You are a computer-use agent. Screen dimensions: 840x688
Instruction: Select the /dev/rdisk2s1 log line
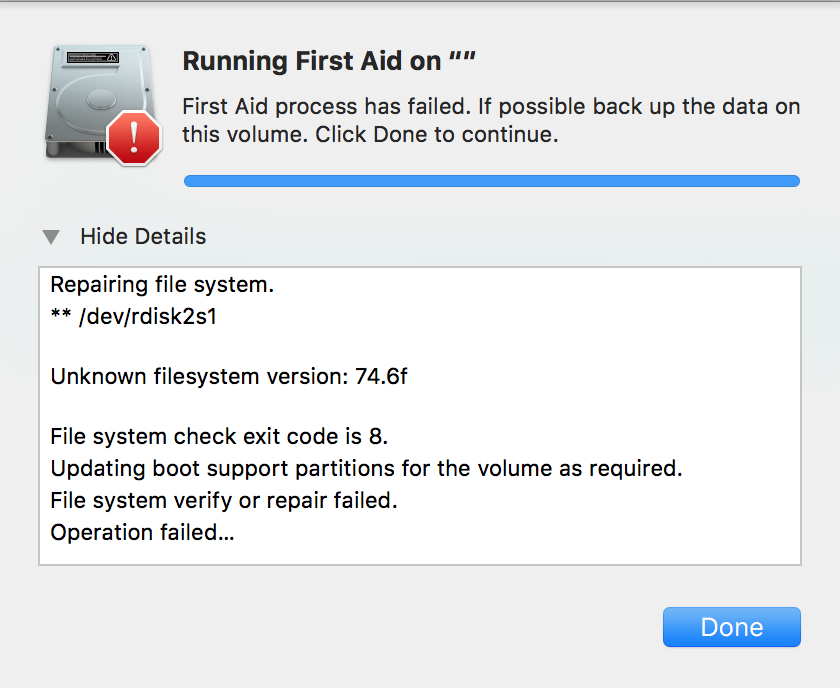pos(134,317)
